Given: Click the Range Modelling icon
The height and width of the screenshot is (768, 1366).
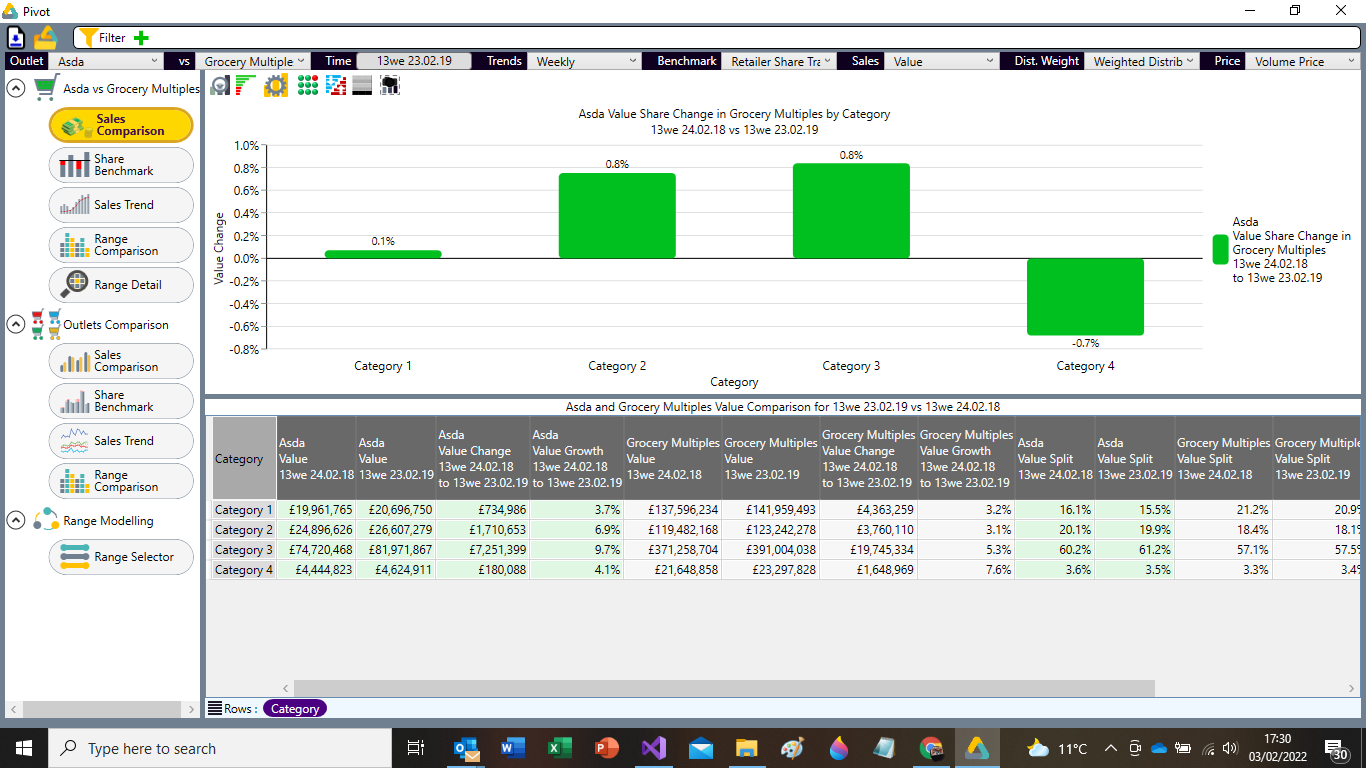Looking at the screenshot, I should (46, 520).
